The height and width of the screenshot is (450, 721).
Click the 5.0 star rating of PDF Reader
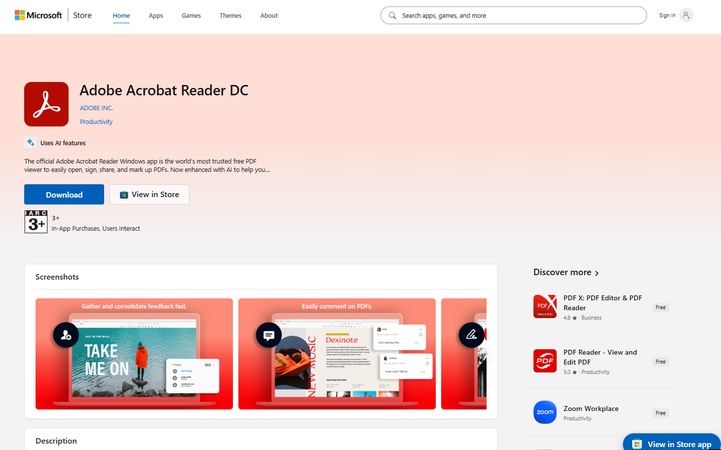570,372
